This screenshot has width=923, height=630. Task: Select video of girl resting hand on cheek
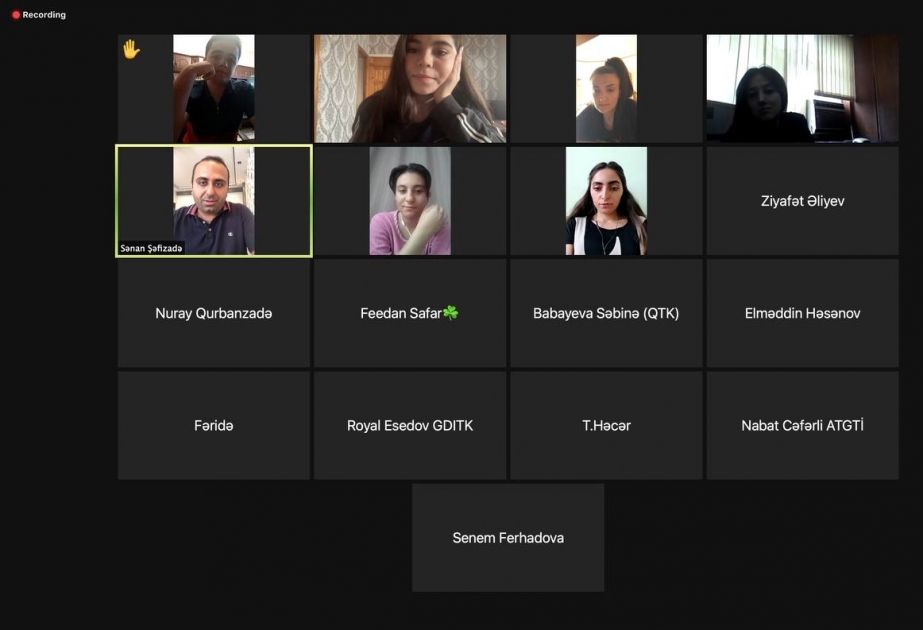point(410,88)
